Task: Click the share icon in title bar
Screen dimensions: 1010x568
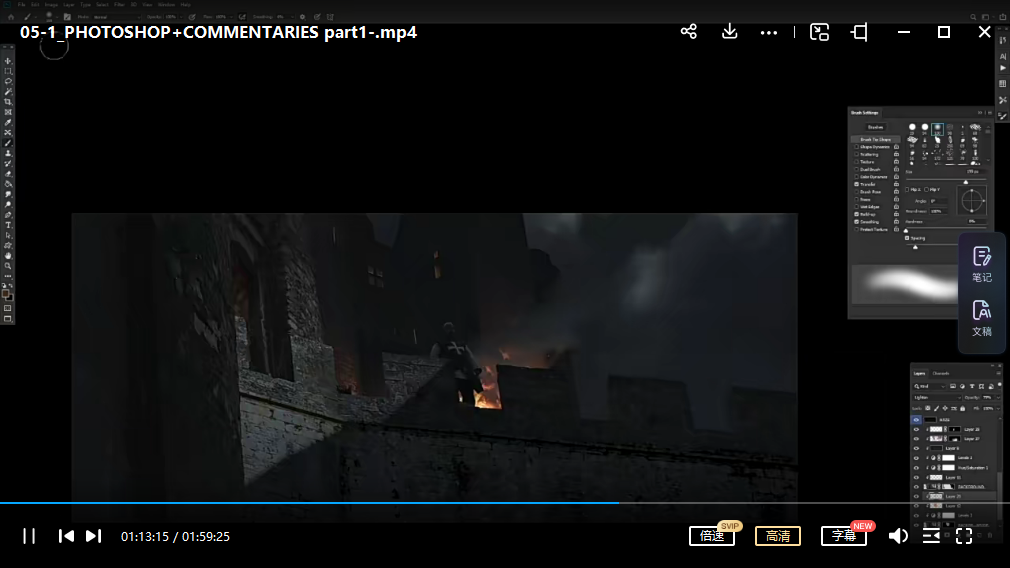Action: [689, 32]
